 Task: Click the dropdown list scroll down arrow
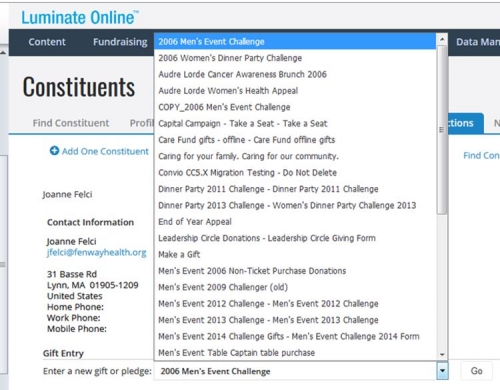(442, 355)
